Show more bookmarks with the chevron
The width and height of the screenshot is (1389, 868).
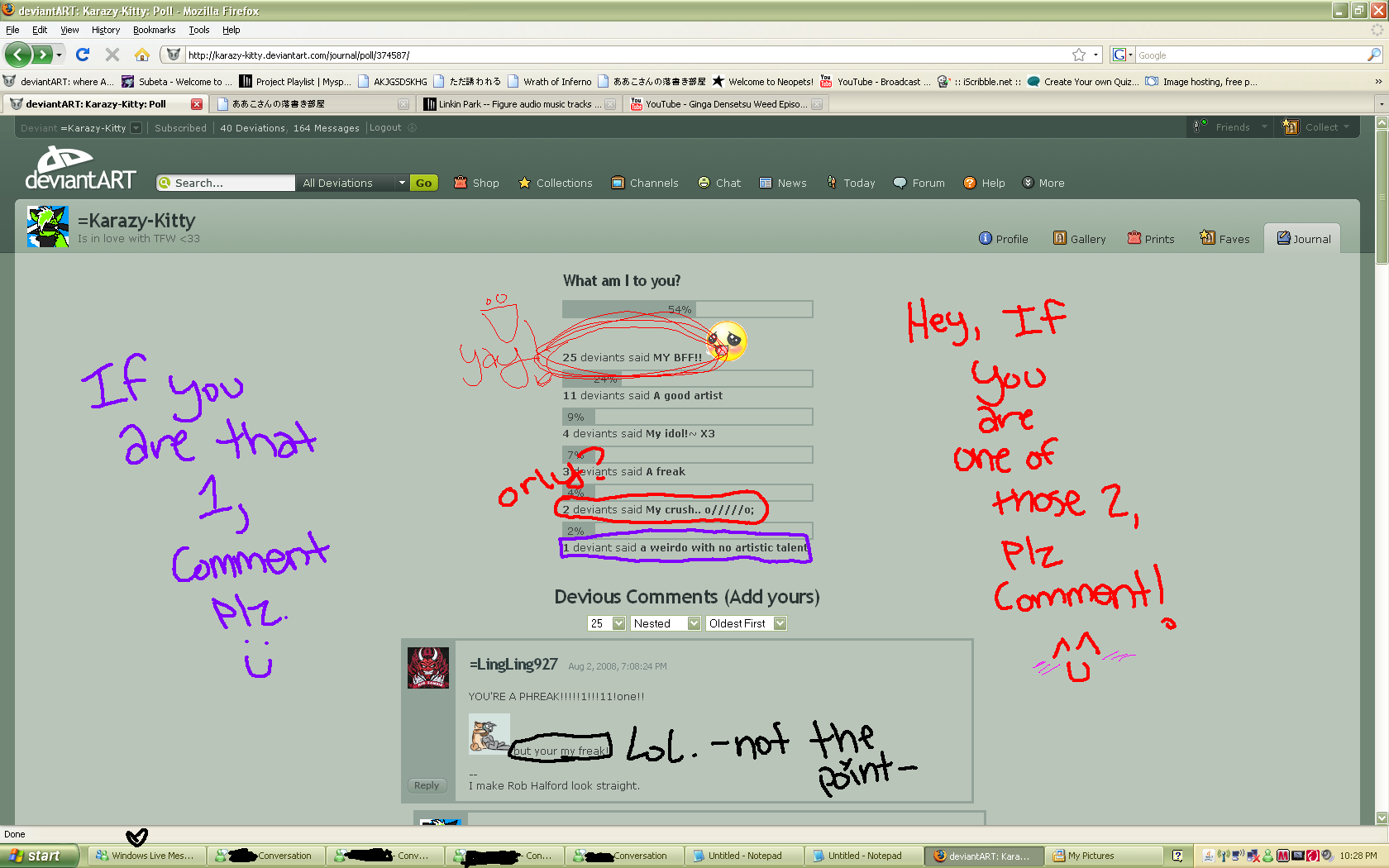click(x=1378, y=81)
